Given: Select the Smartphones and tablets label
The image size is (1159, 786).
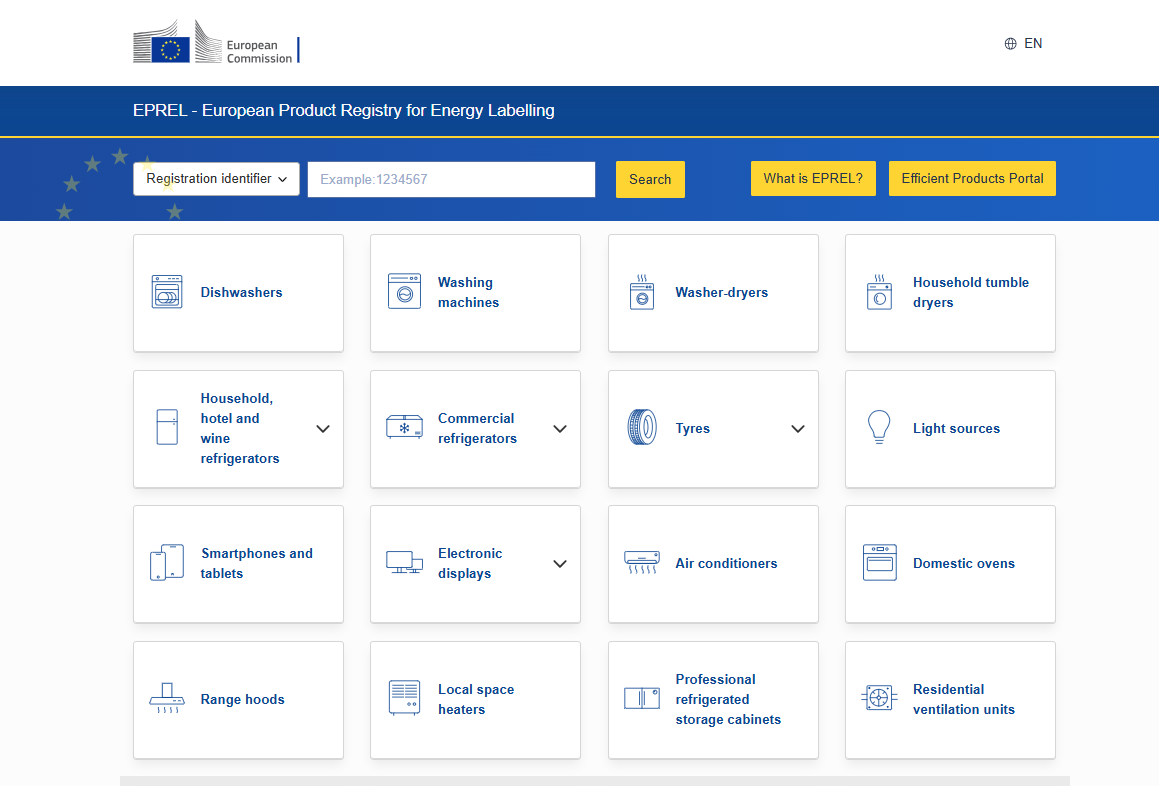Looking at the screenshot, I should coord(256,563).
